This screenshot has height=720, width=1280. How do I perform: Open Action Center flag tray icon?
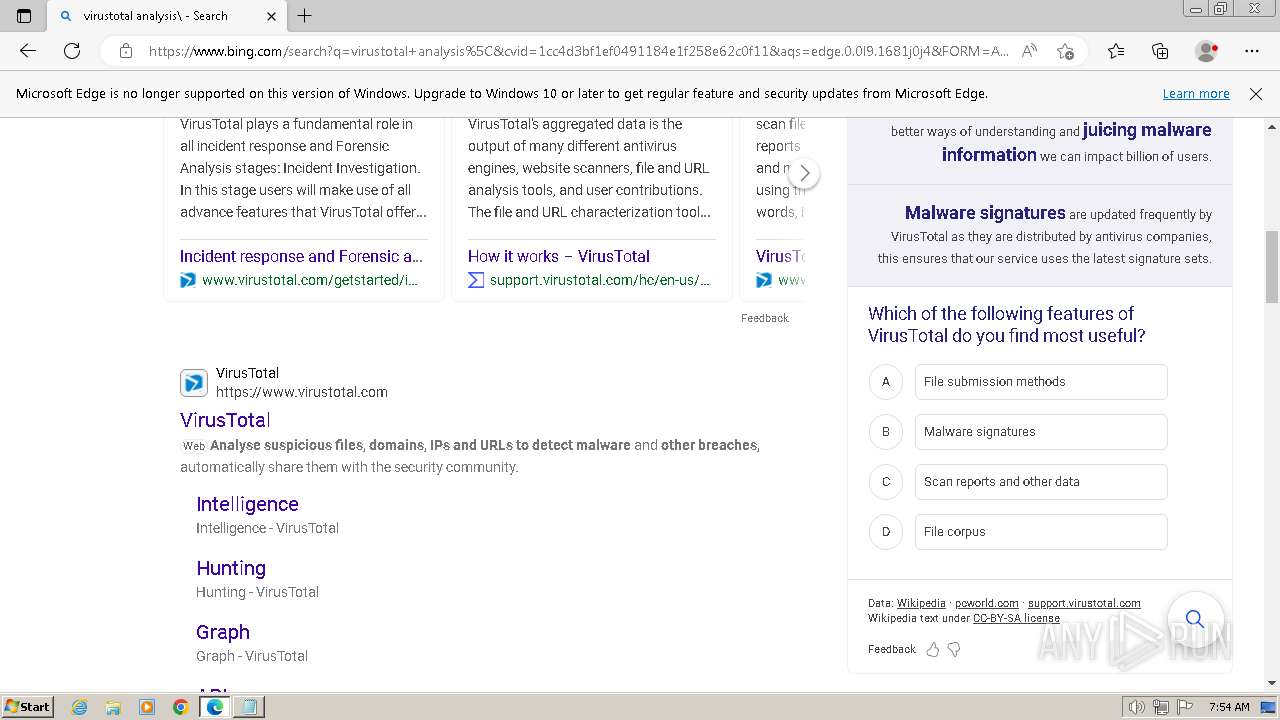[1184, 707]
